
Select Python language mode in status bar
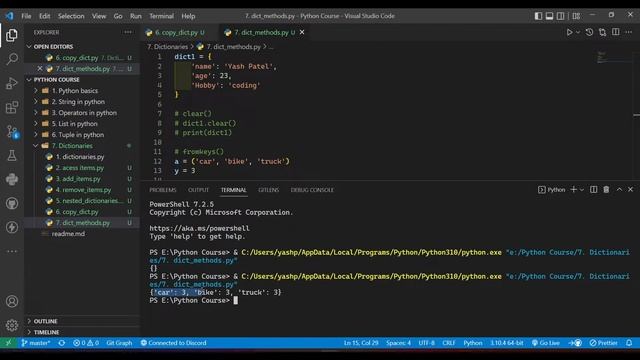tap(473, 343)
